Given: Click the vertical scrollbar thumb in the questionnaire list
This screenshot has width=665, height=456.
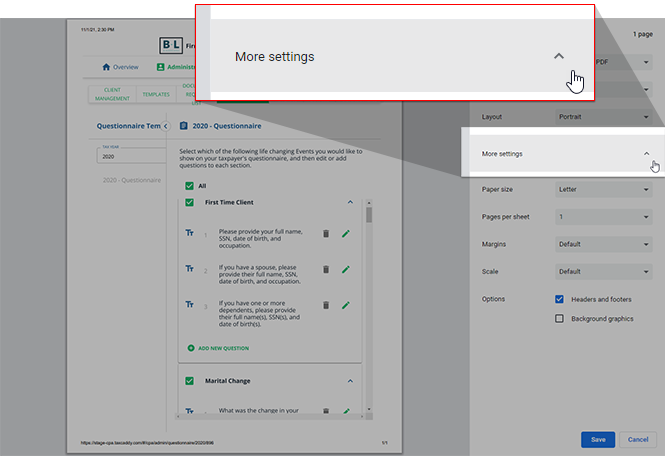Looking at the screenshot, I should coord(369,215).
